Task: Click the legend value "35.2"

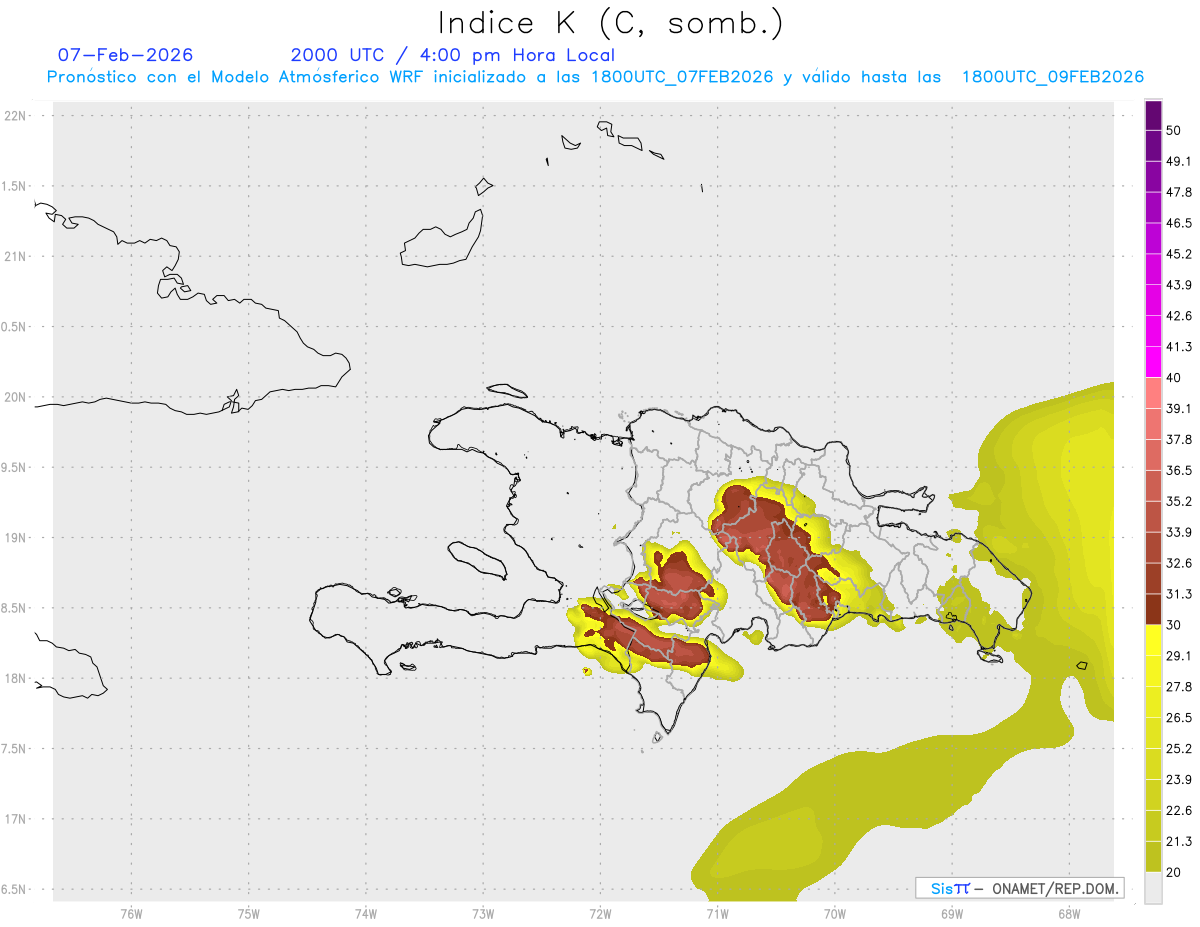Action: pyautogui.click(x=1180, y=502)
